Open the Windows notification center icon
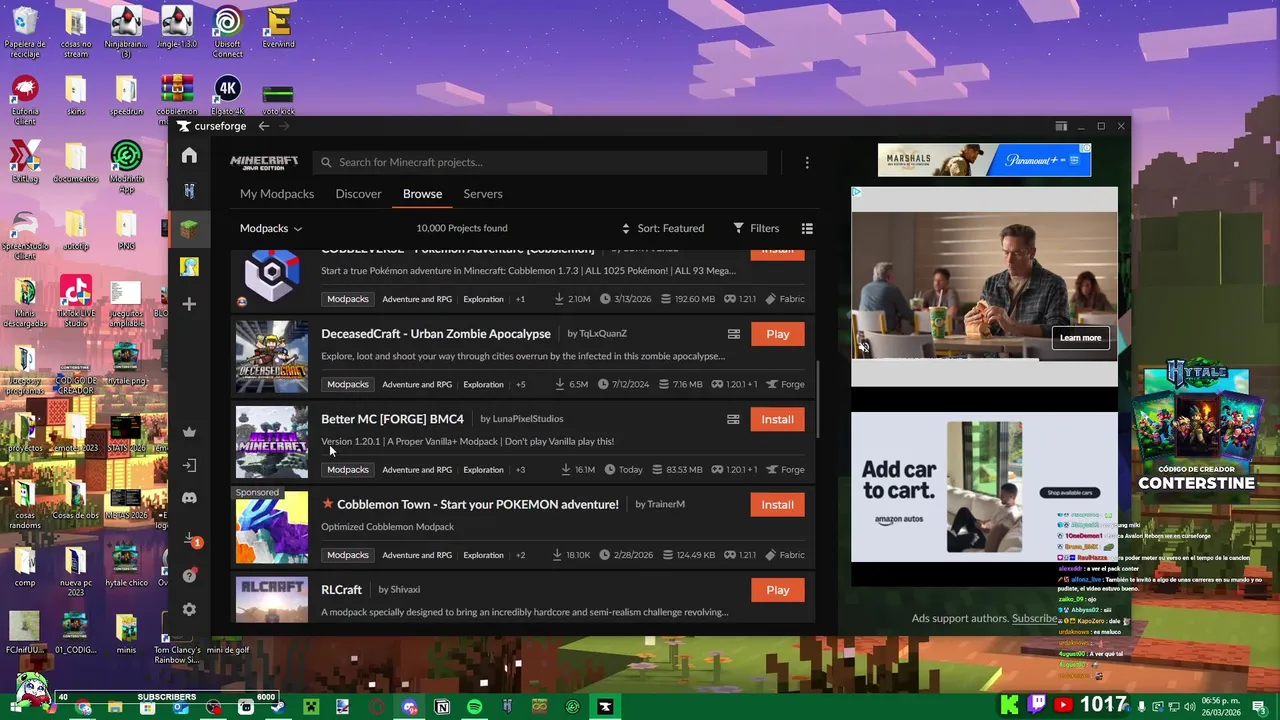 tap(1259, 707)
